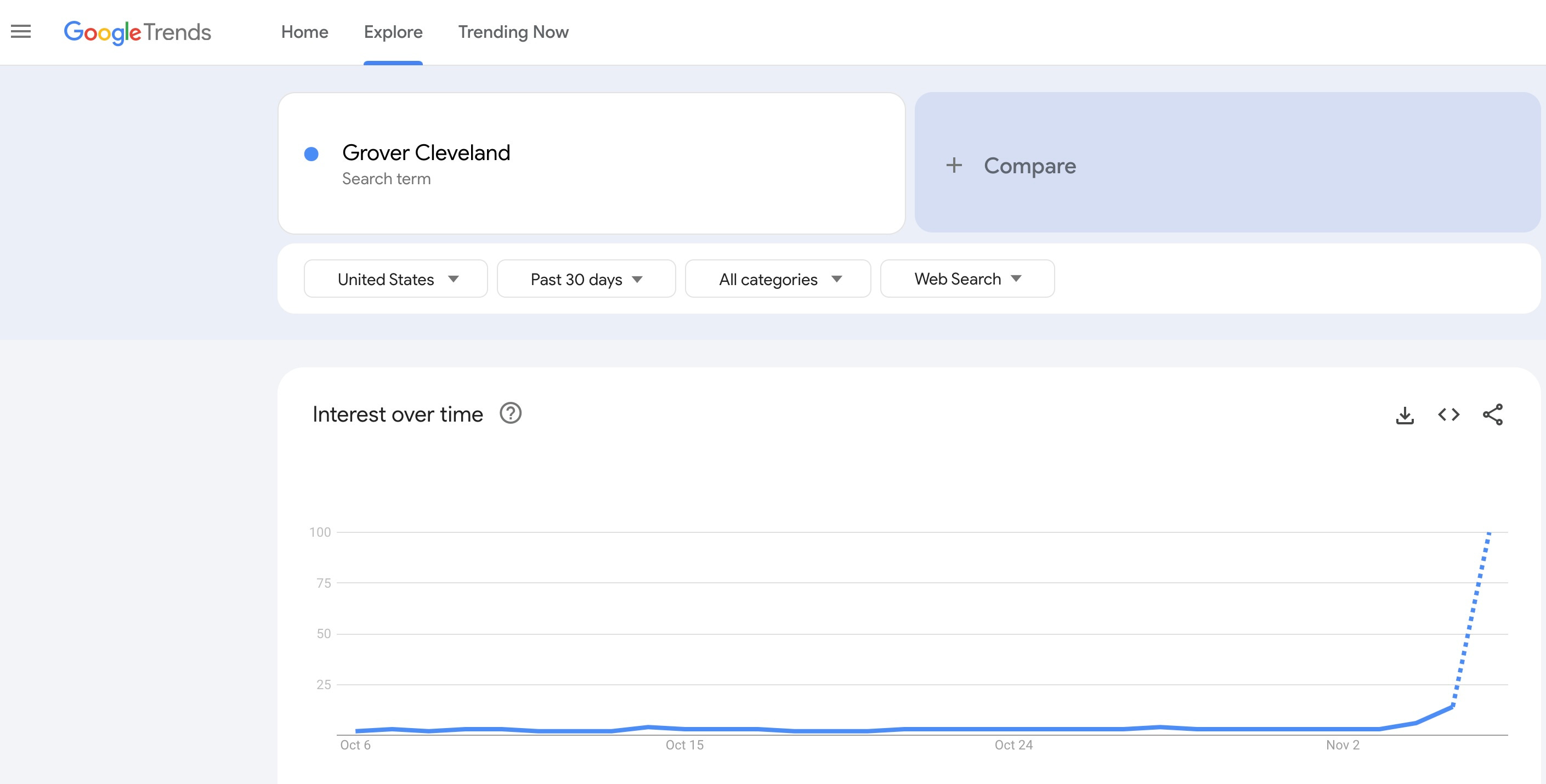The height and width of the screenshot is (784, 1546).
Task: Click the Search term label under Grover Cleveland
Action: [387, 179]
